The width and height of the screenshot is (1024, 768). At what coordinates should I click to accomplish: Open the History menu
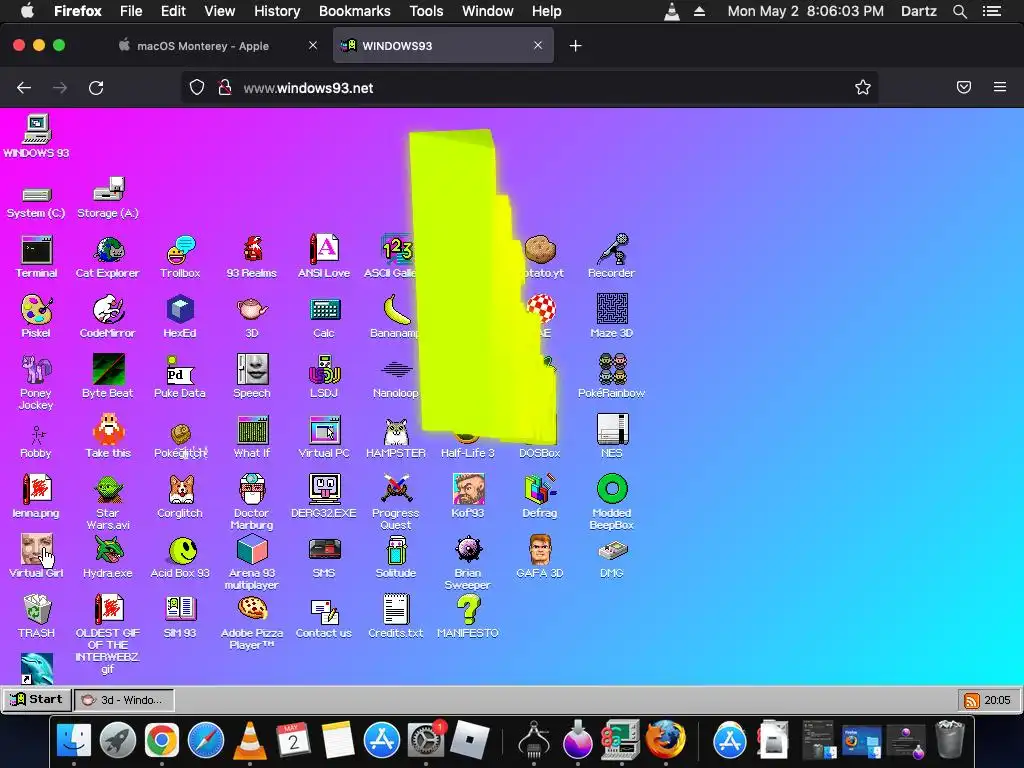(x=277, y=11)
